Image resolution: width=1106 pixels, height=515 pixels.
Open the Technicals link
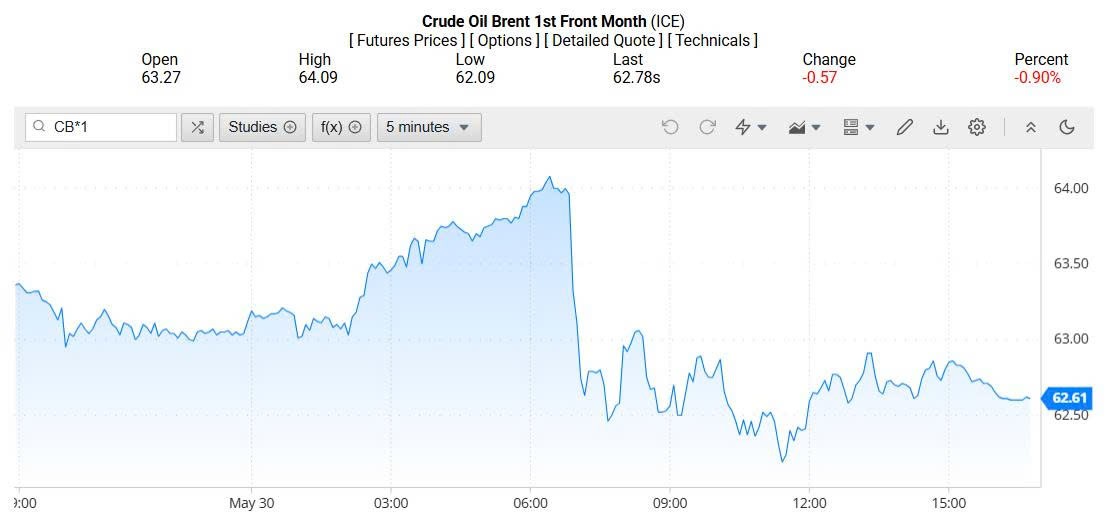click(713, 41)
